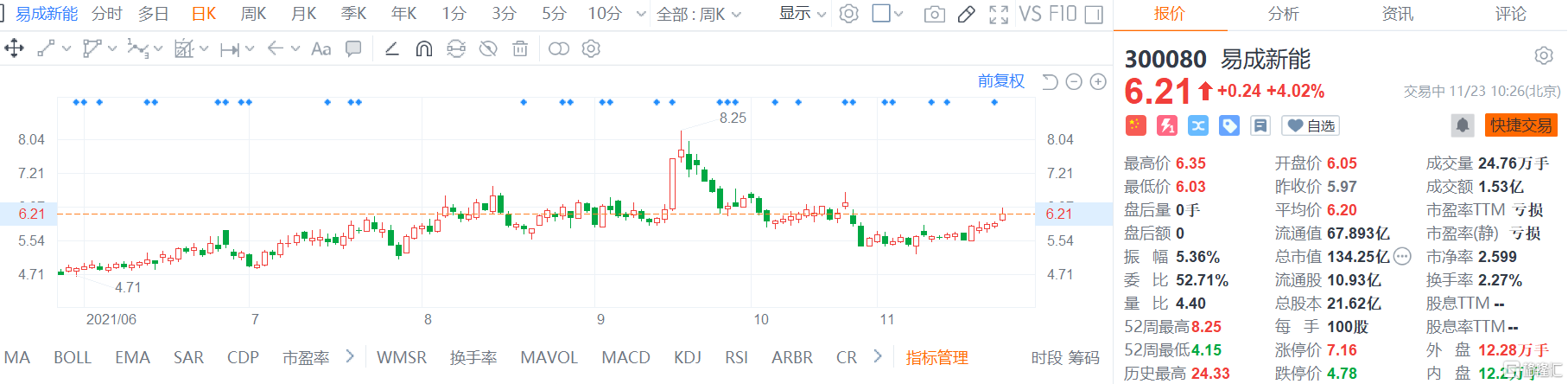Click the blue shuffle arrows icon

(1198, 125)
